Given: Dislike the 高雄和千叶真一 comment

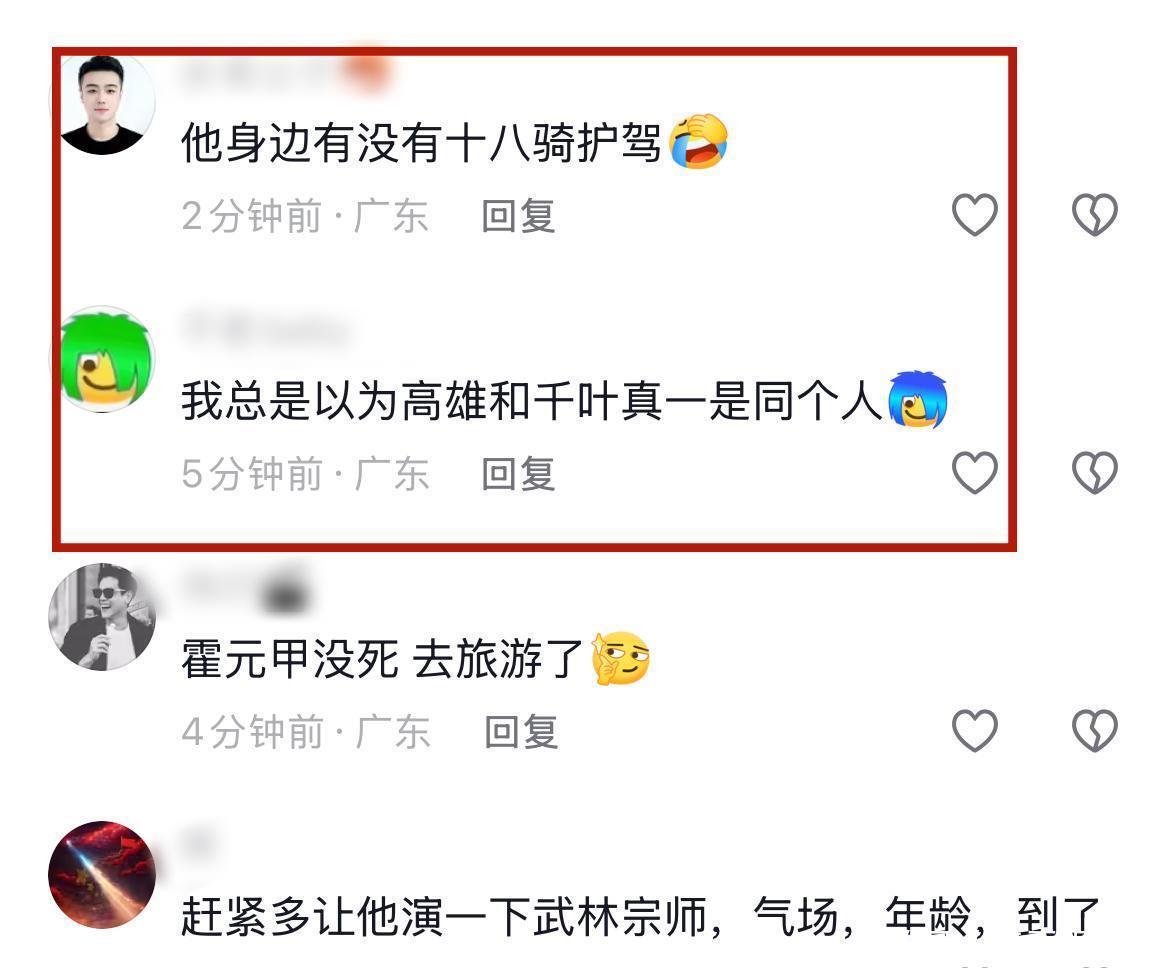Looking at the screenshot, I should [x=1095, y=472].
